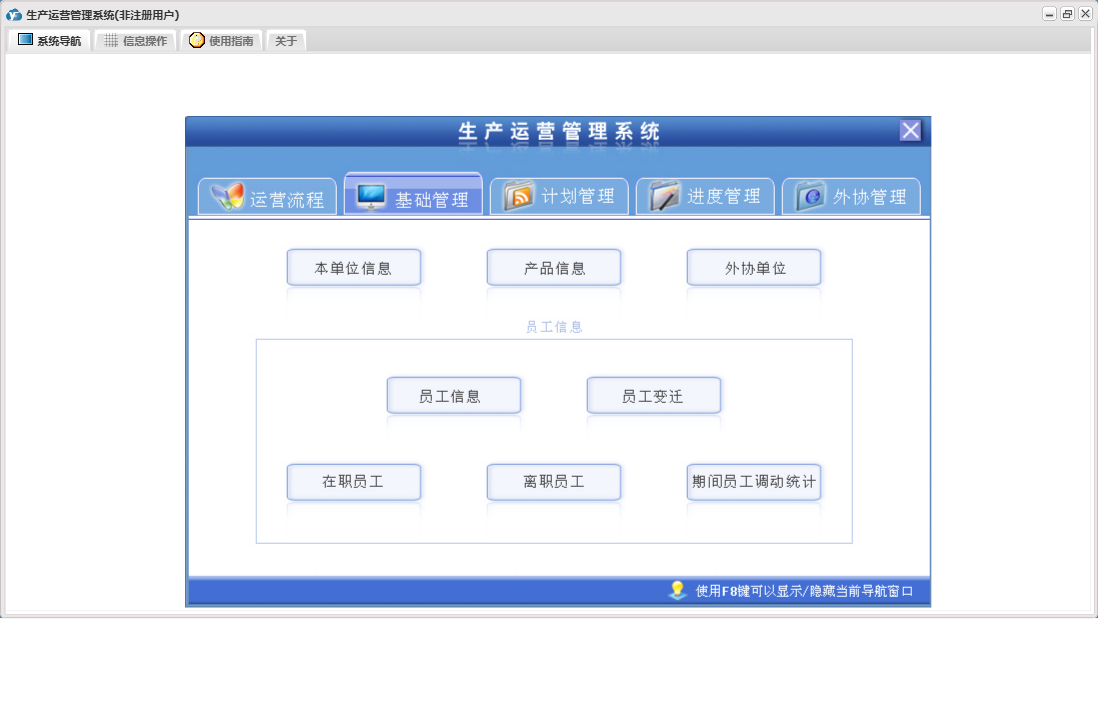The height and width of the screenshot is (716, 1098).
Task: Switch to the 基础管理 tab
Action: coord(413,194)
